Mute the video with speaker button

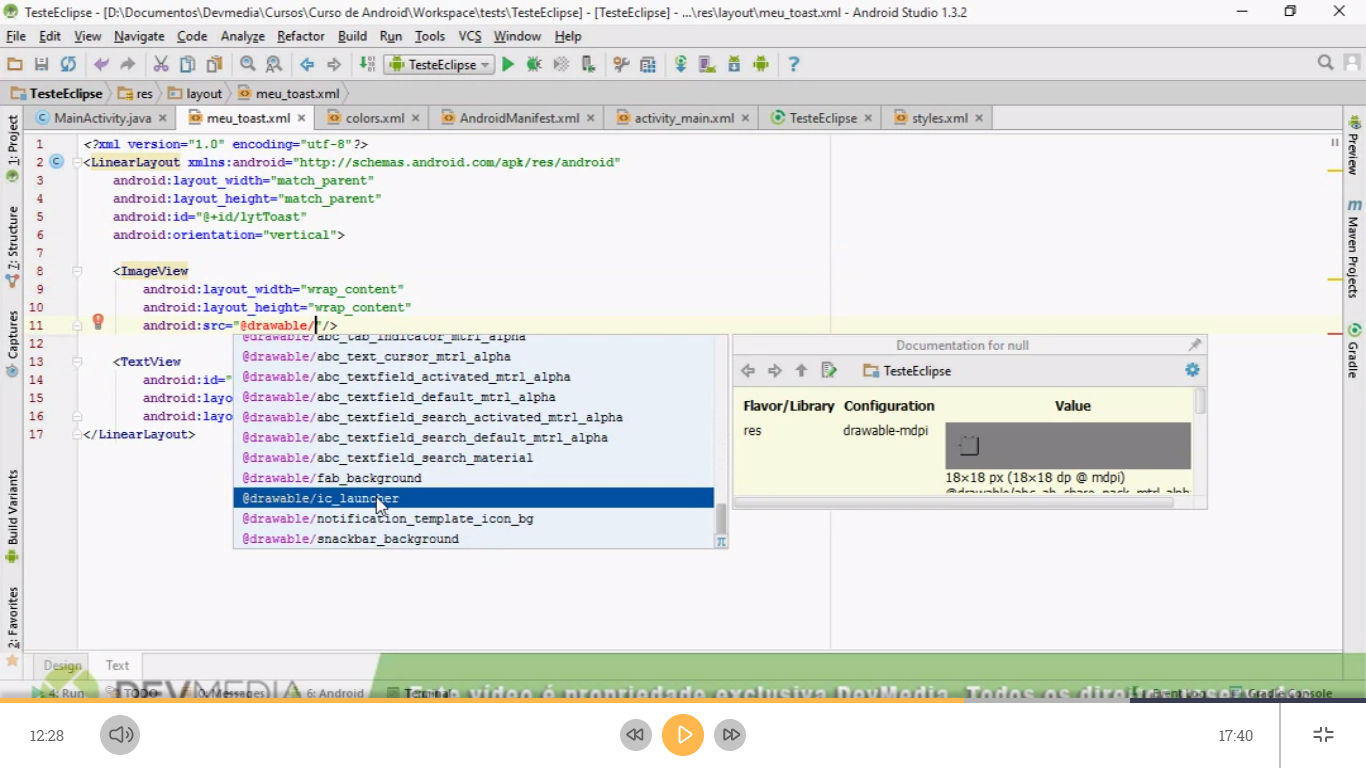[x=120, y=735]
